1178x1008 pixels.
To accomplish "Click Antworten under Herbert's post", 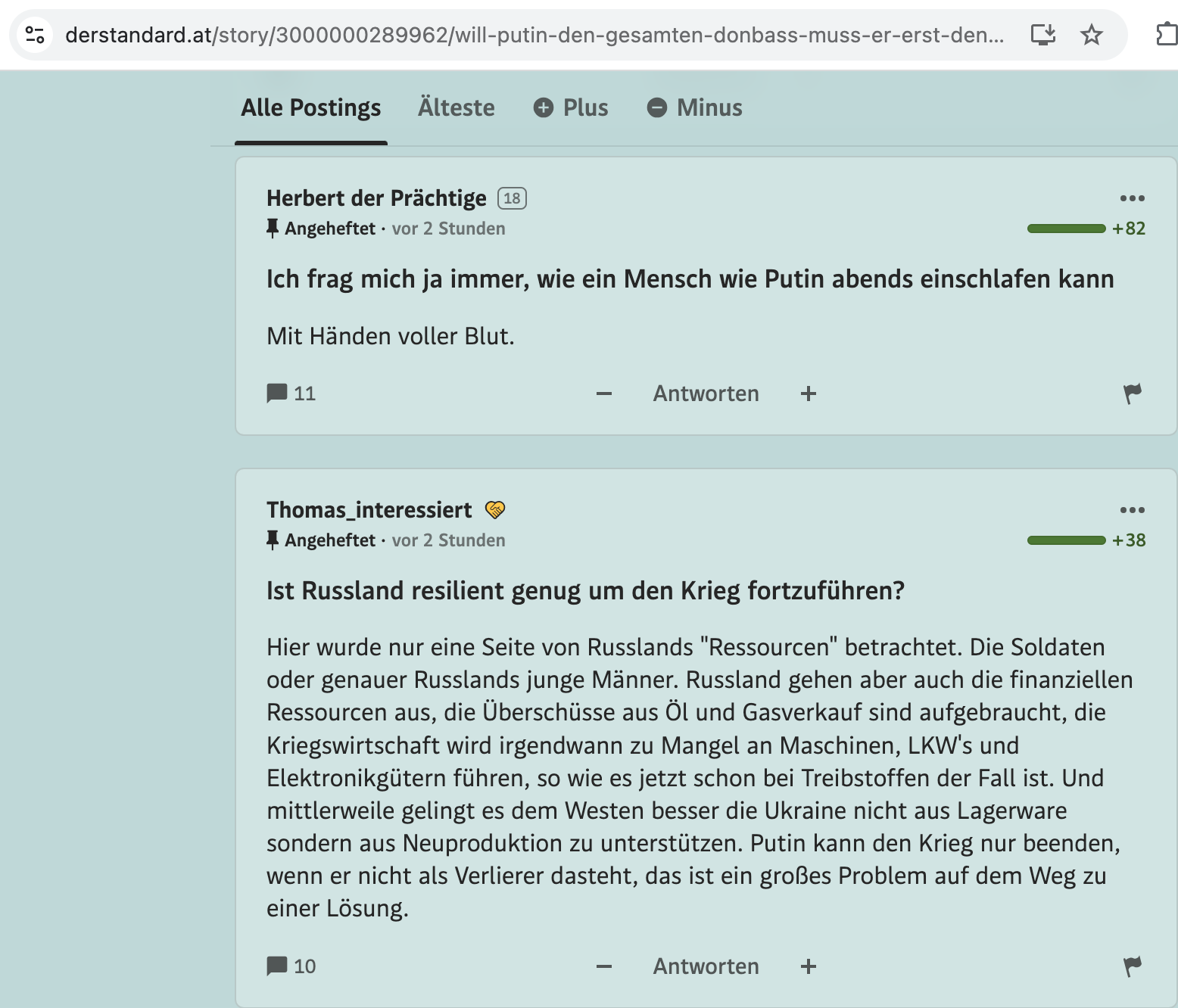I will [706, 394].
